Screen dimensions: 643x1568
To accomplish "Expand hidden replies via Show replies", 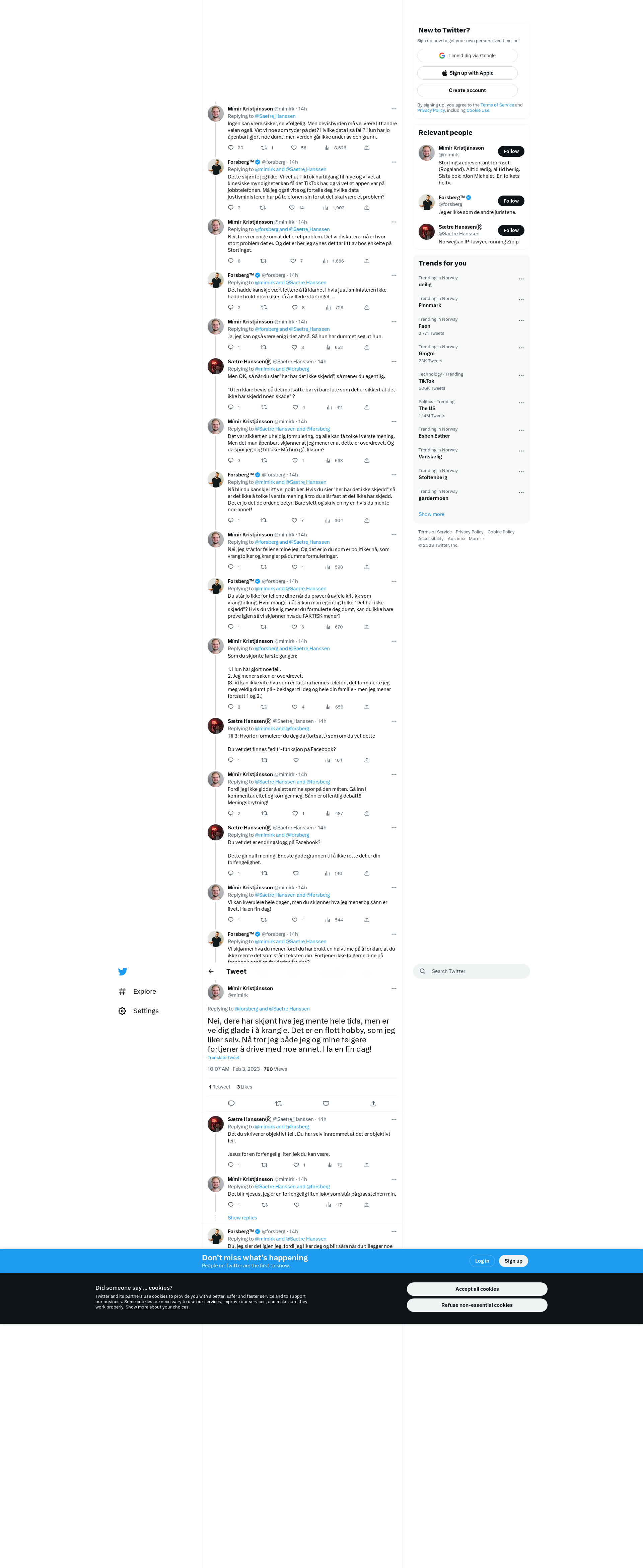I will click(242, 1218).
